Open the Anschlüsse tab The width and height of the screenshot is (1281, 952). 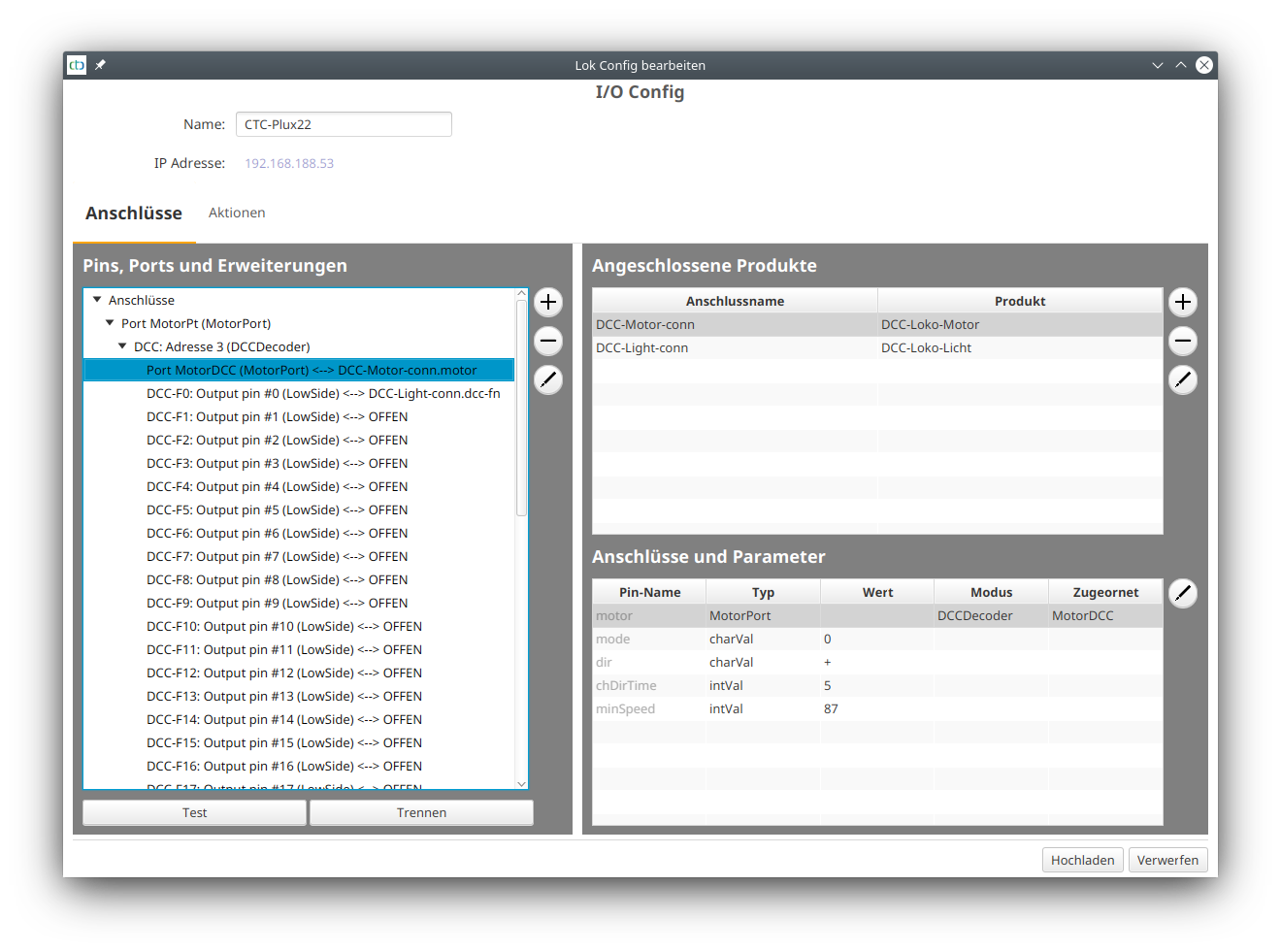[x=134, y=213]
